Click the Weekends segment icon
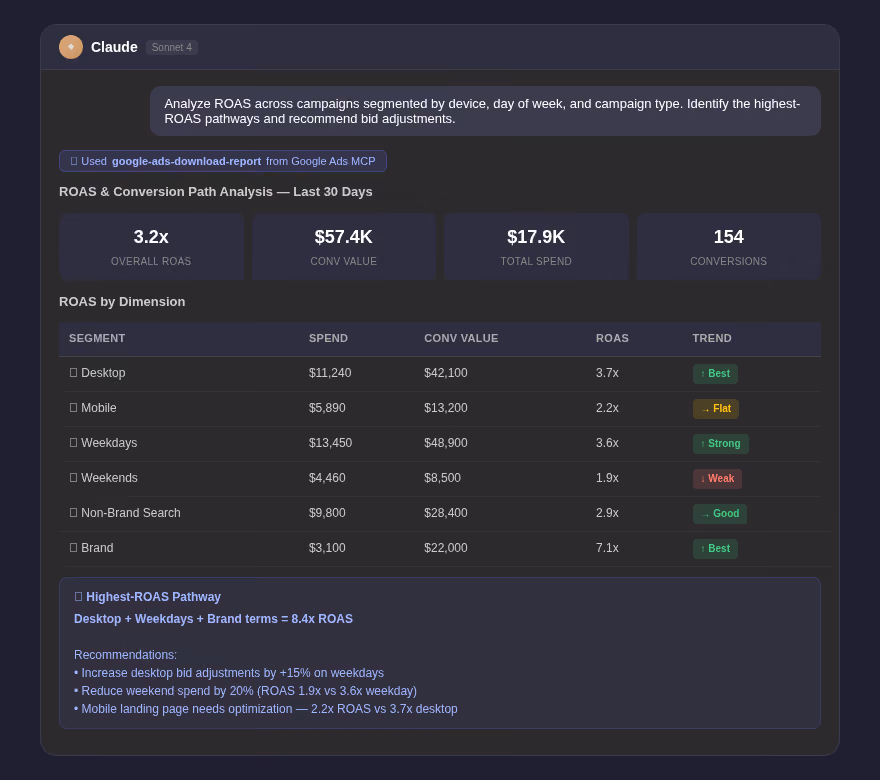 (x=74, y=478)
